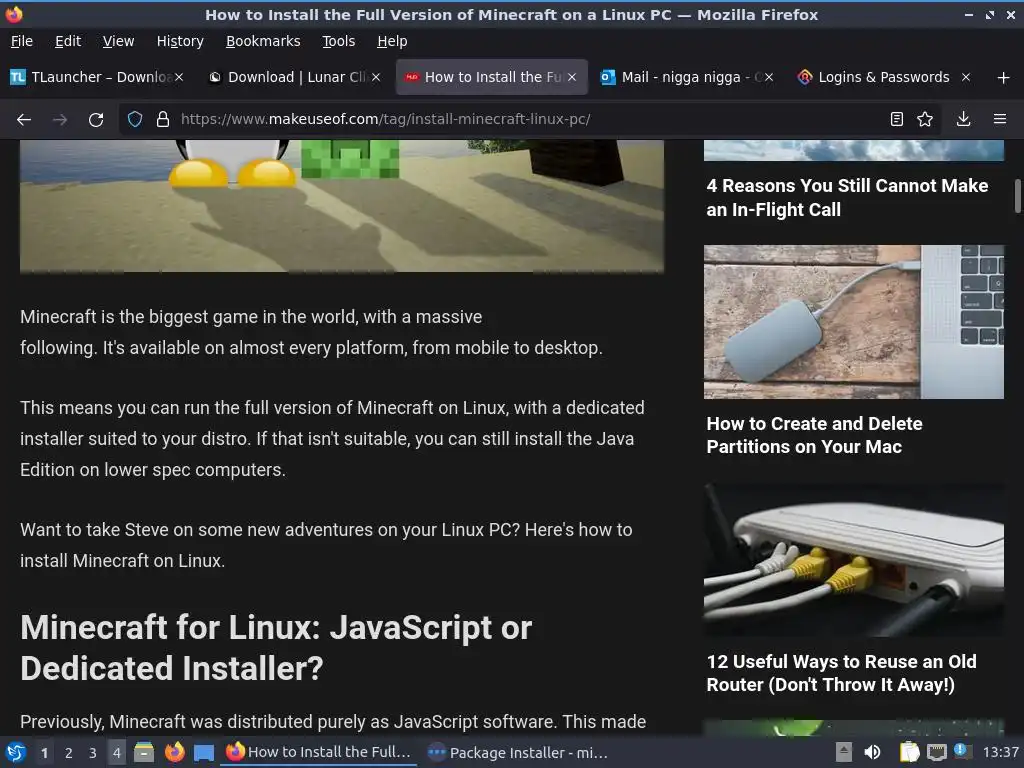Click the site security padlock icon

[163, 120]
